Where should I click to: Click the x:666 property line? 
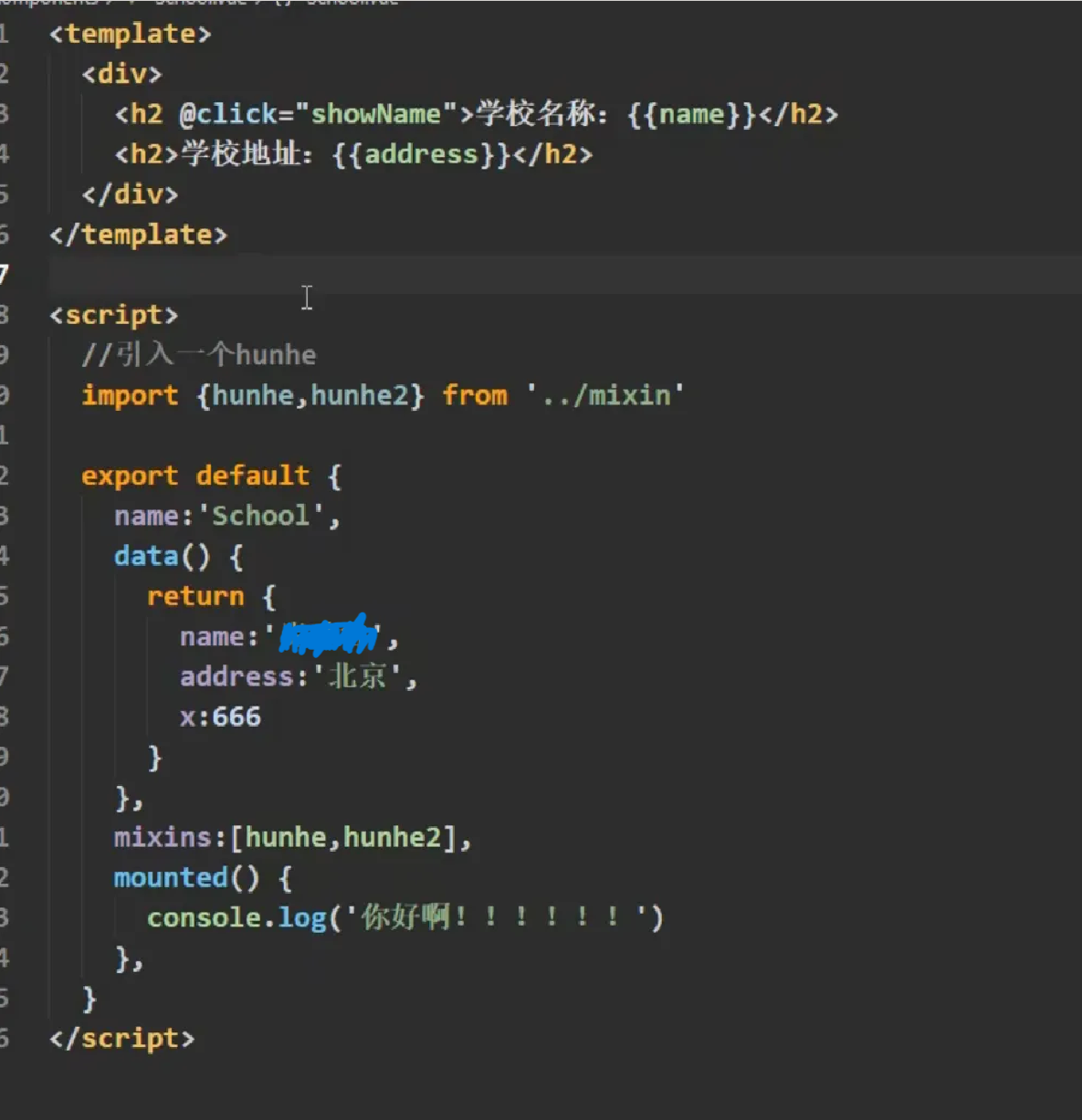(x=220, y=717)
